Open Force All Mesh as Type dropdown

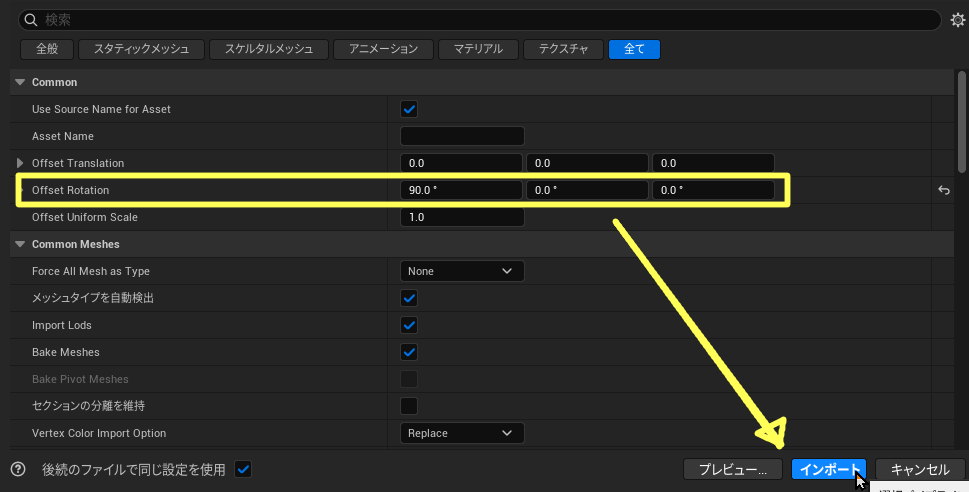point(462,271)
